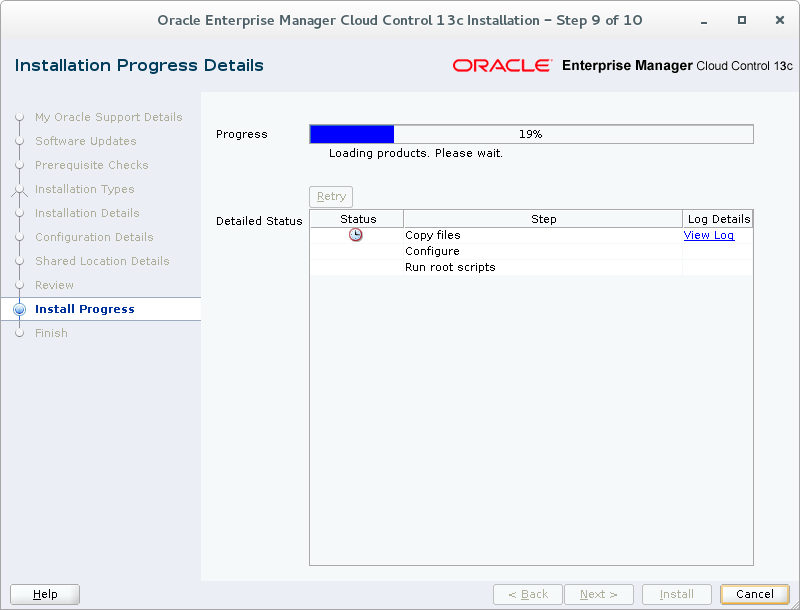
Task: Select My Oracle Support Details step
Action: pos(108,117)
